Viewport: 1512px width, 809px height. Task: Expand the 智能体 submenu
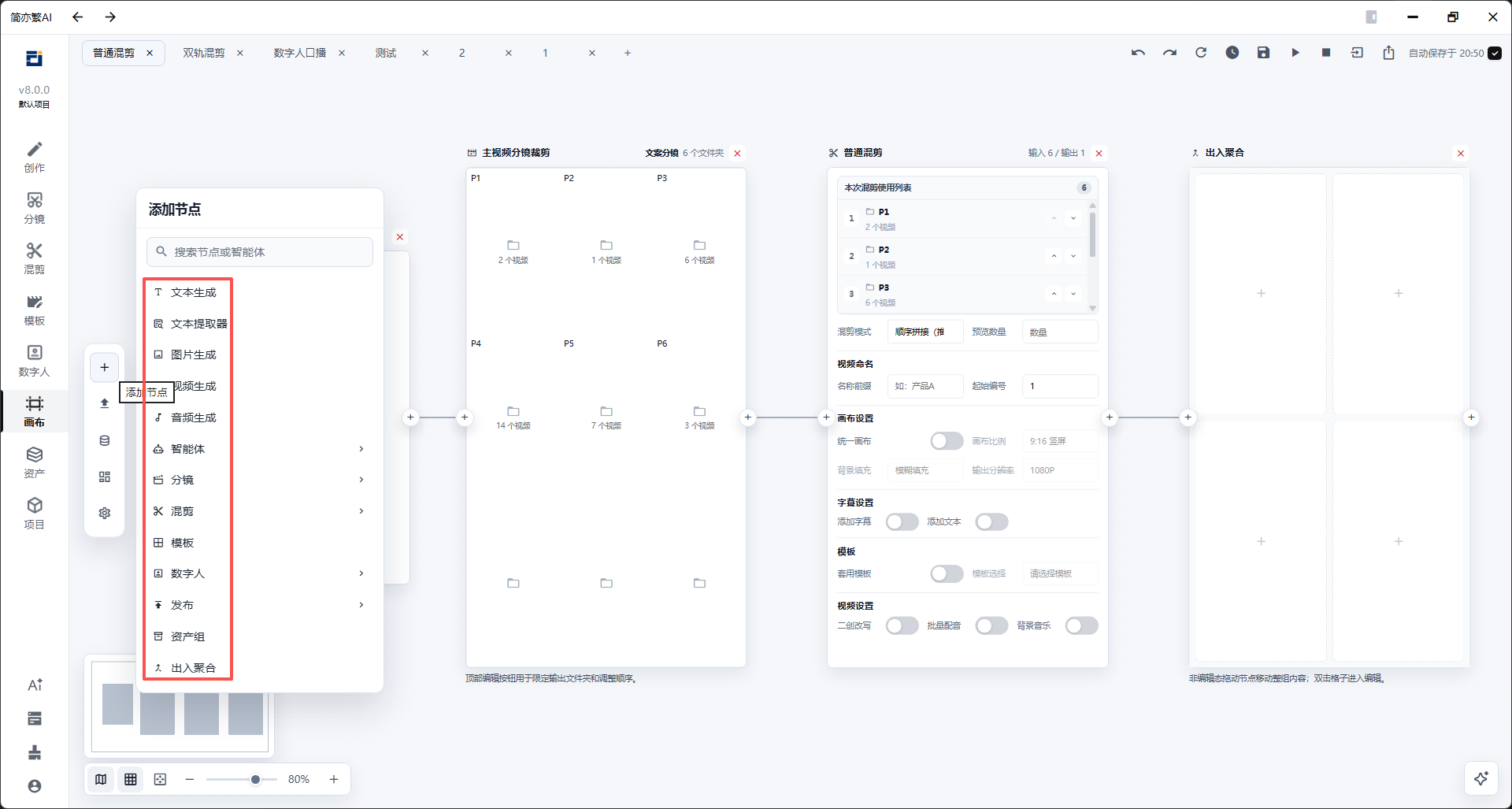click(259, 449)
